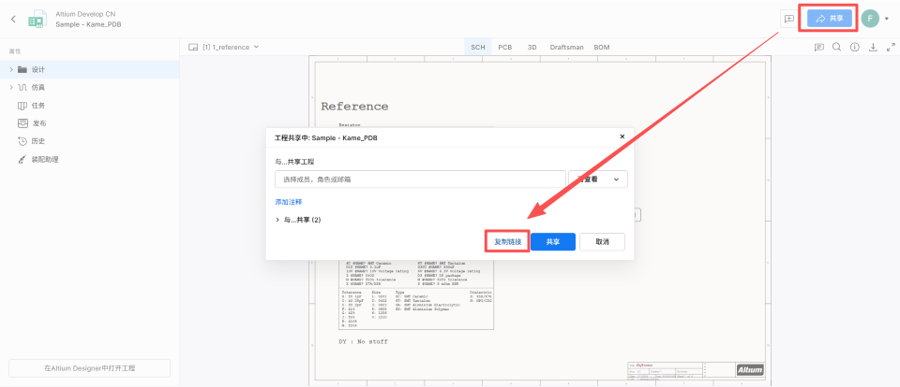Click the project thumbnail icon

[x=37, y=19]
